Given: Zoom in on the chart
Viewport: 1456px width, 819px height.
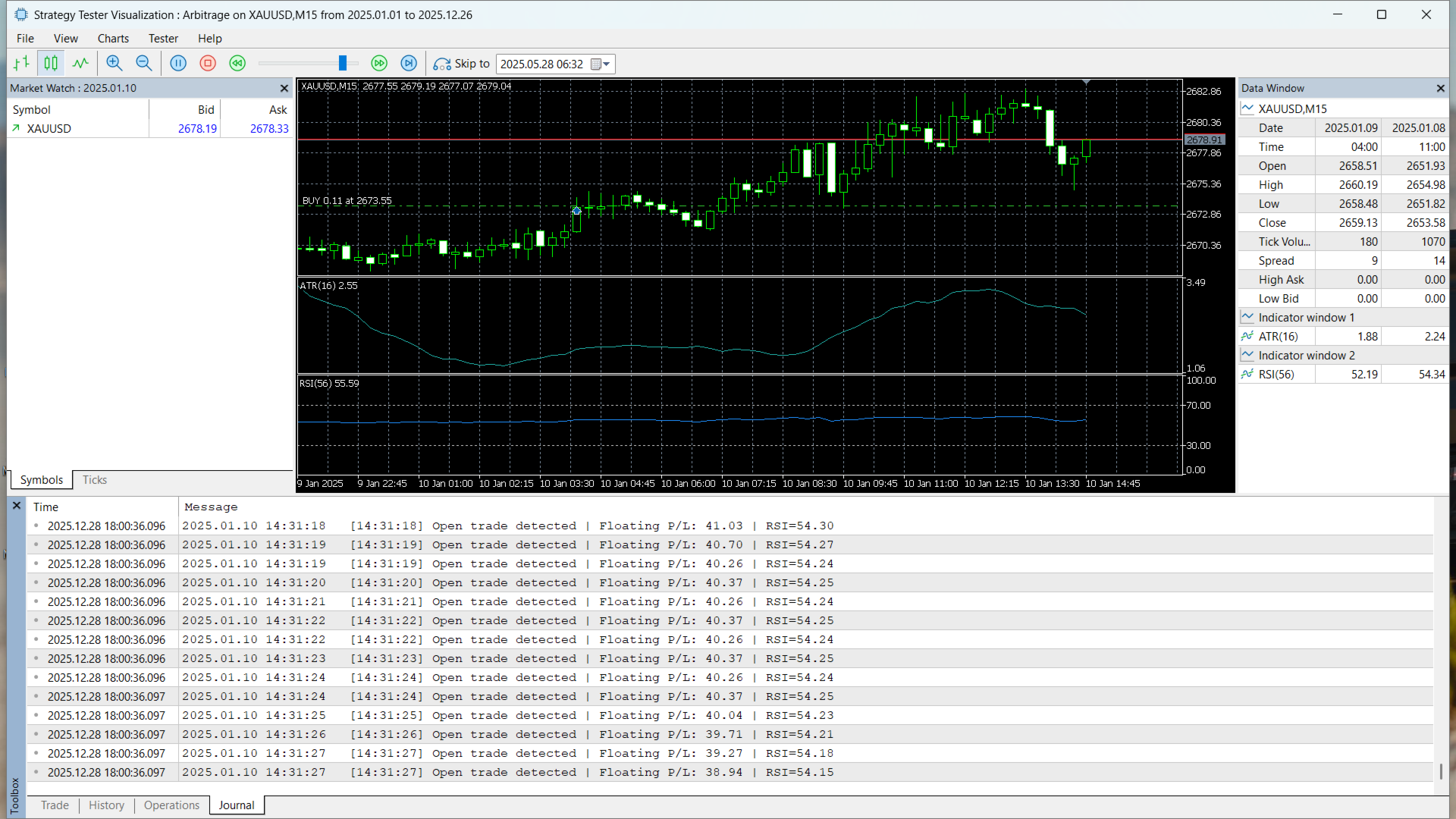Looking at the screenshot, I should pyautogui.click(x=114, y=64).
